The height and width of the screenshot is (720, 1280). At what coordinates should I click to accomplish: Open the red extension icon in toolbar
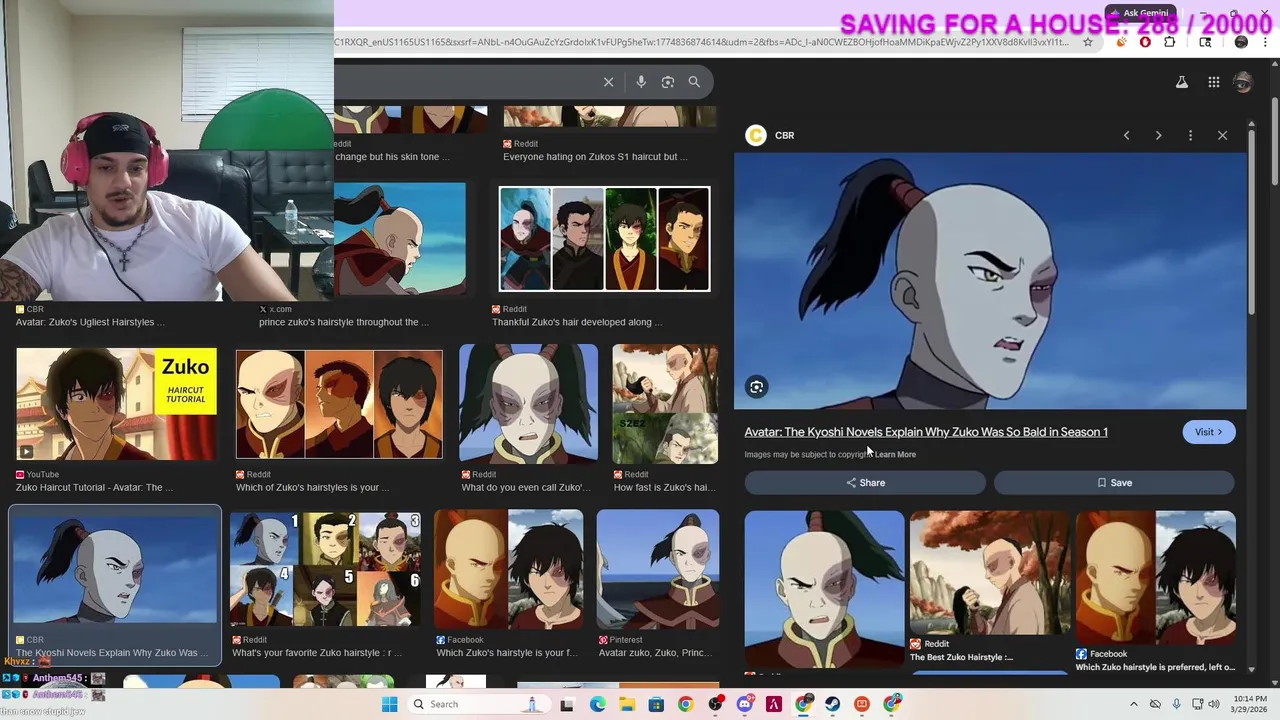[1144, 42]
